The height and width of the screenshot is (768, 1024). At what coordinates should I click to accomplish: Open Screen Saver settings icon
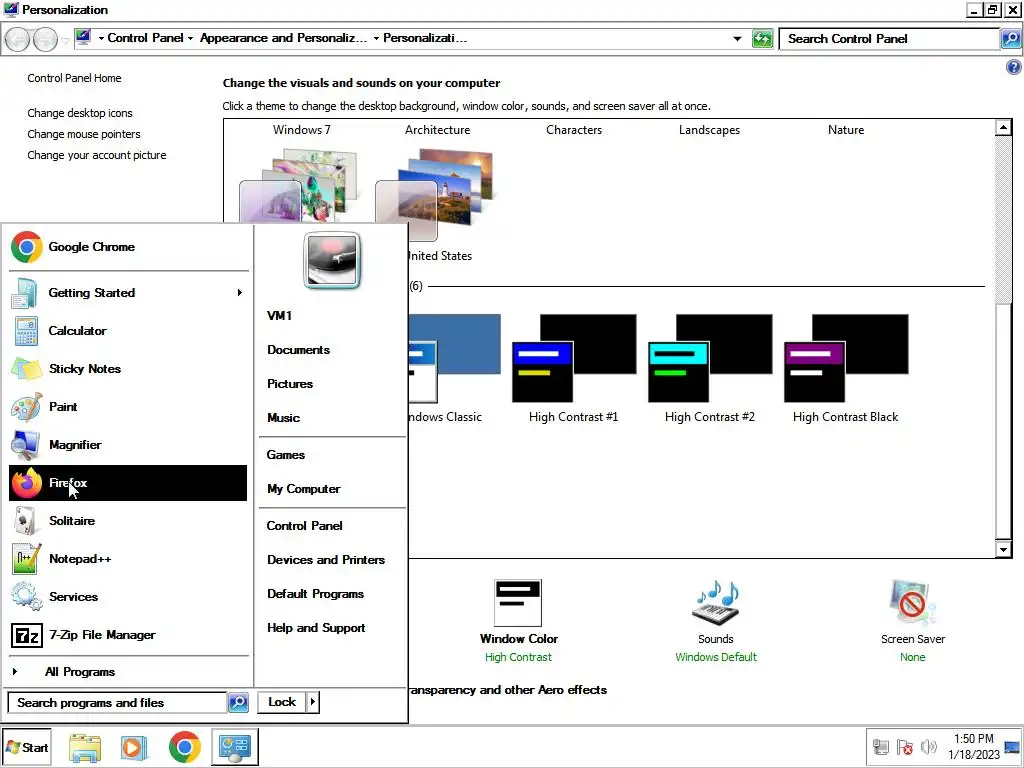pos(912,603)
